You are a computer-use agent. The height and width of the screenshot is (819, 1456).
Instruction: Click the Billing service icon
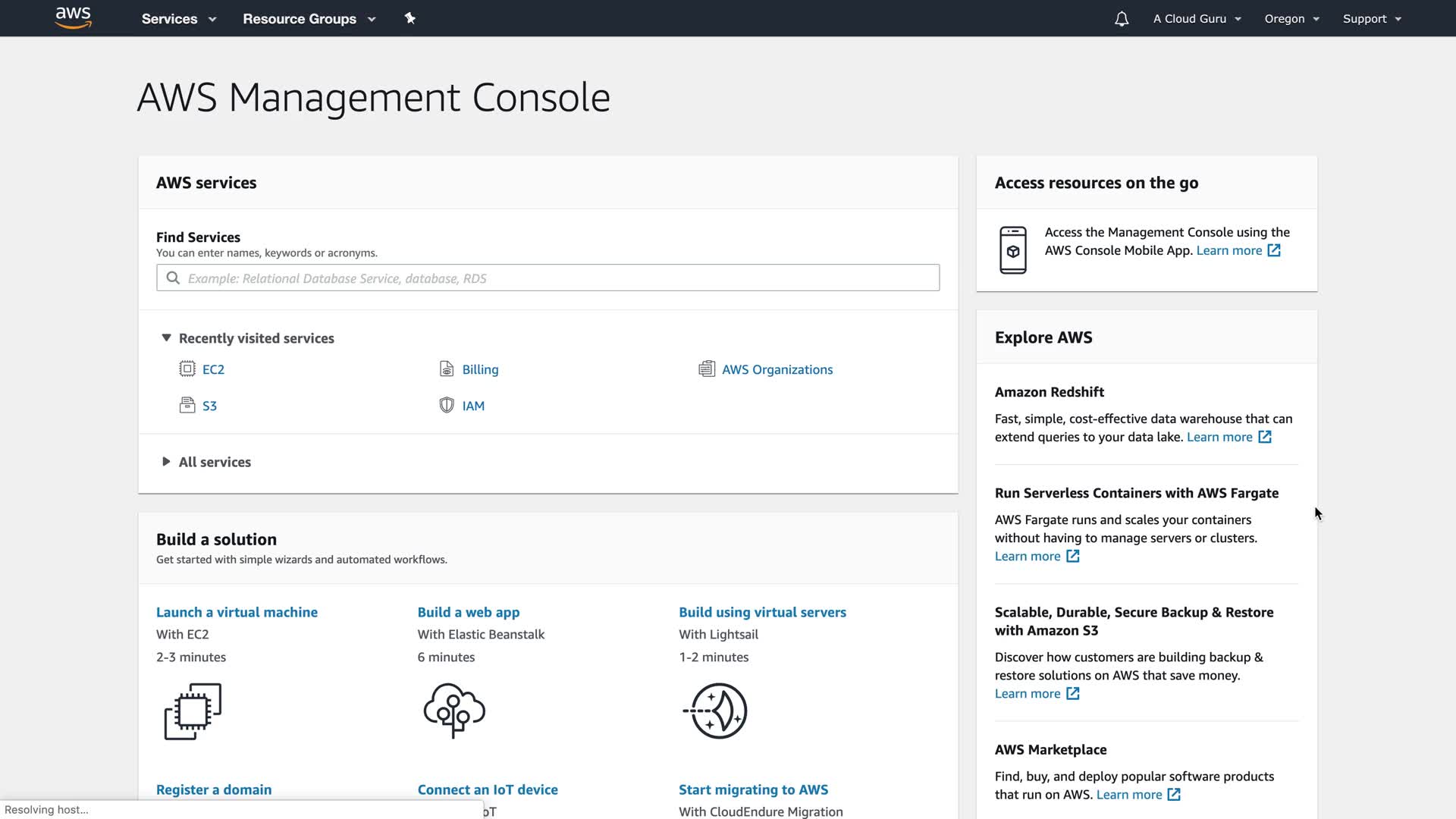tap(447, 369)
